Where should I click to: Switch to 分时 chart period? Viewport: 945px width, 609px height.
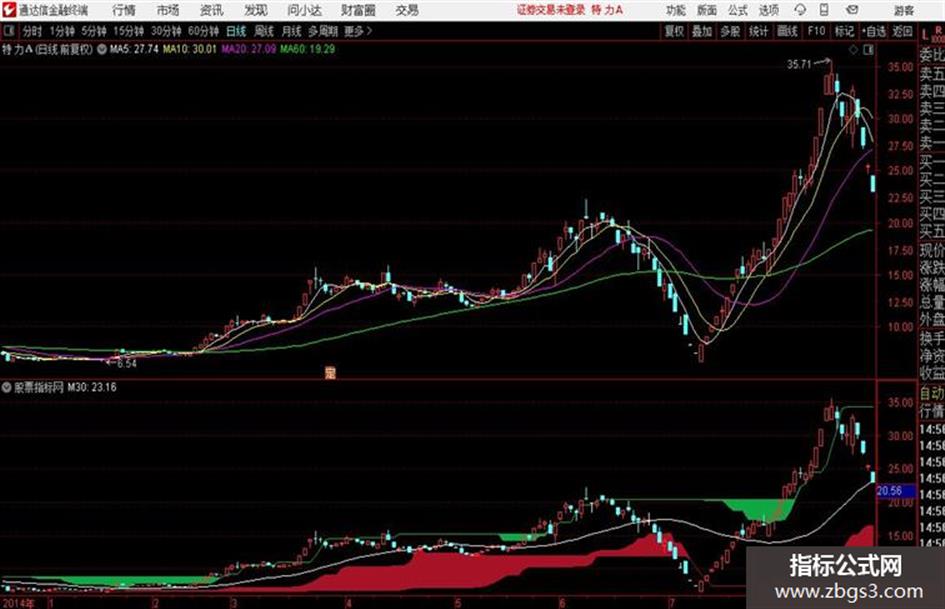pyautogui.click(x=33, y=31)
